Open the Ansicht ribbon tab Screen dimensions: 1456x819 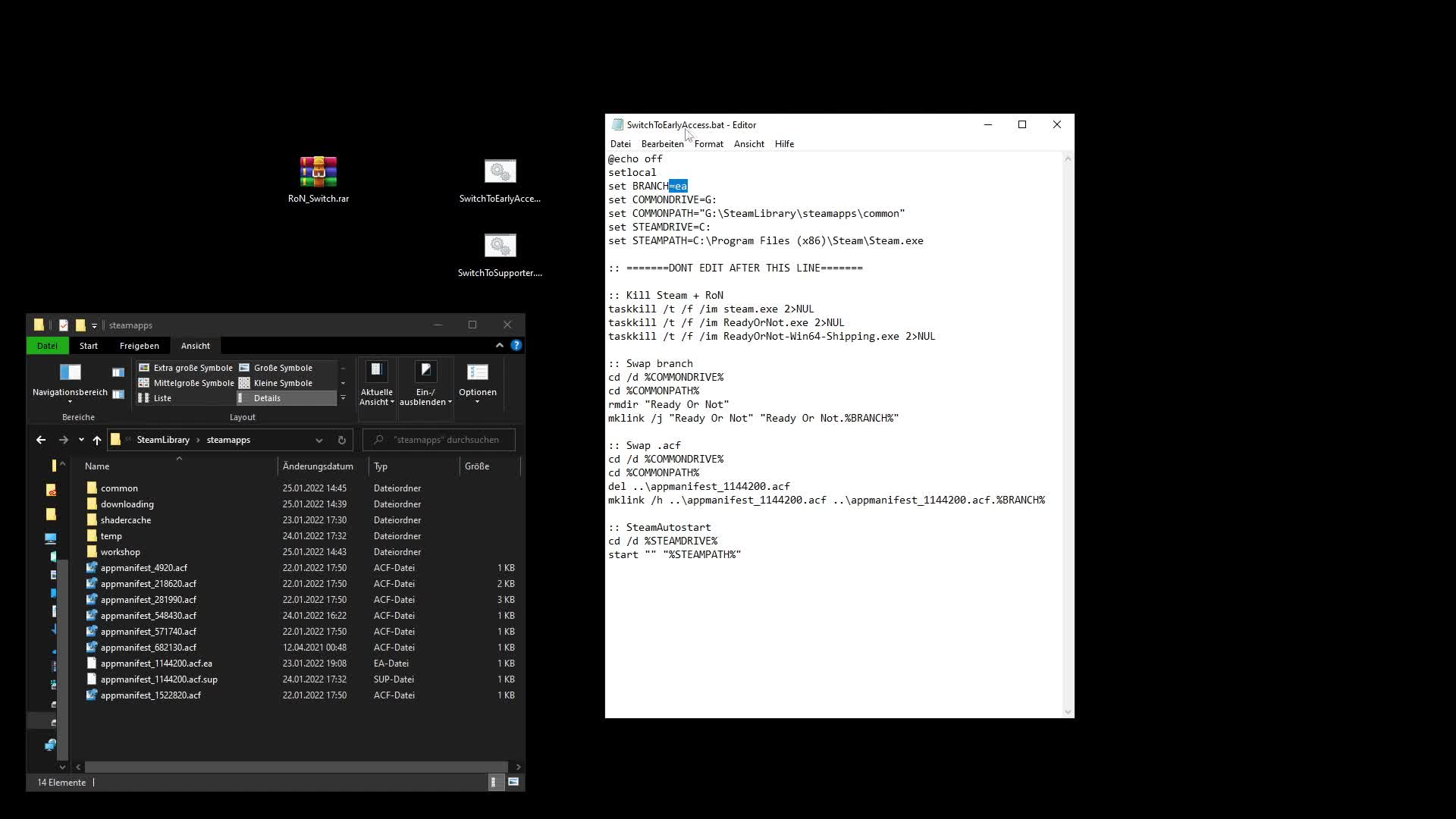click(x=196, y=346)
